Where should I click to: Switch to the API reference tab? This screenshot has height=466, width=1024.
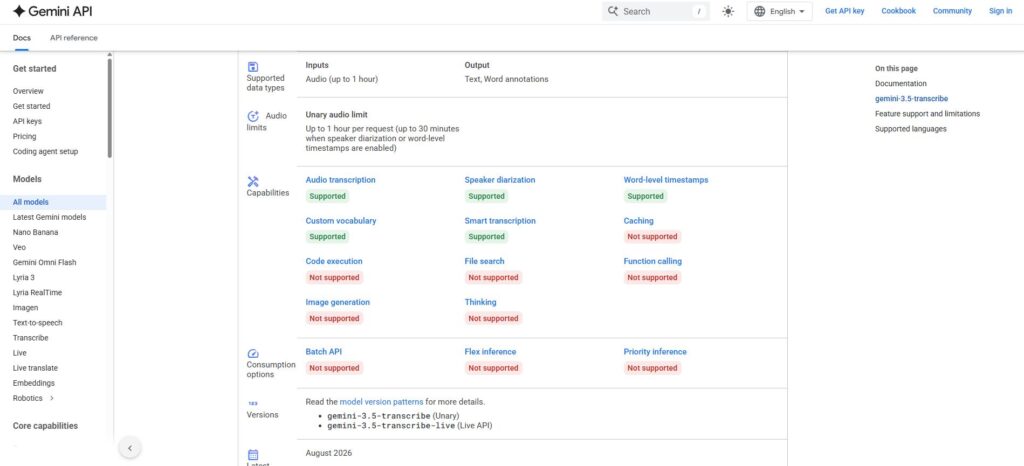coord(74,38)
